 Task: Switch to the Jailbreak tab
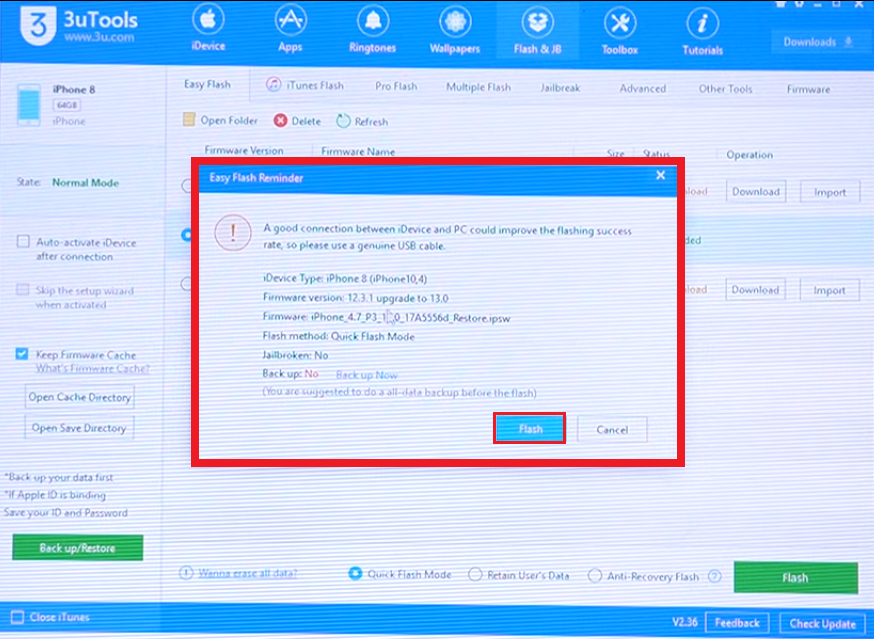[560, 88]
